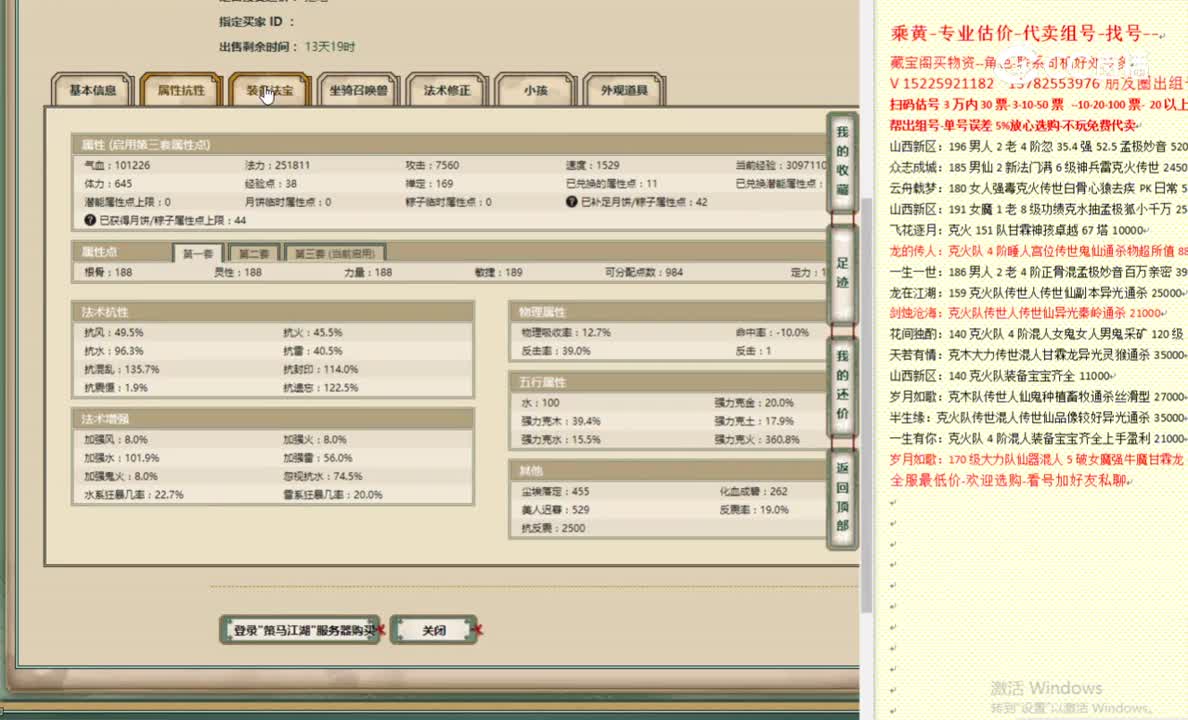This screenshot has width=1188, height=720.
Task: Click 已兑换的属性点：11 text
Action: tap(611, 183)
